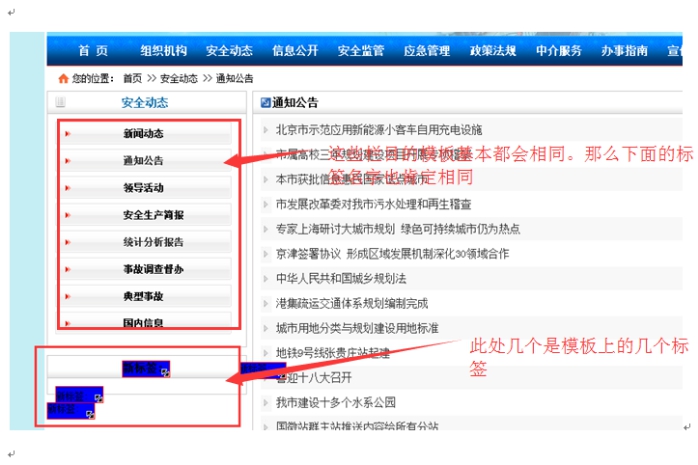Click the home icon in the breadcrumb
This screenshot has width=698, height=465.
tap(63, 78)
